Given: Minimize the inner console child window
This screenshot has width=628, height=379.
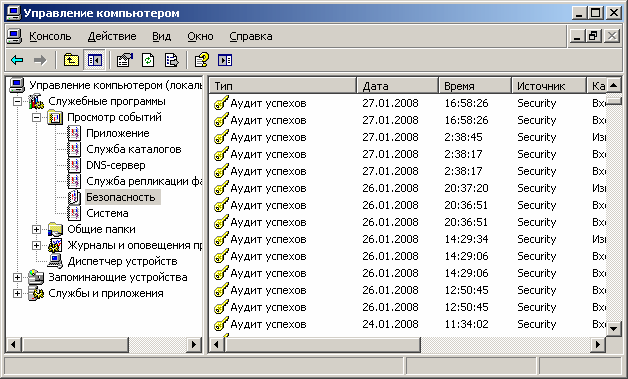Looking at the screenshot, I should pos(577,36).
